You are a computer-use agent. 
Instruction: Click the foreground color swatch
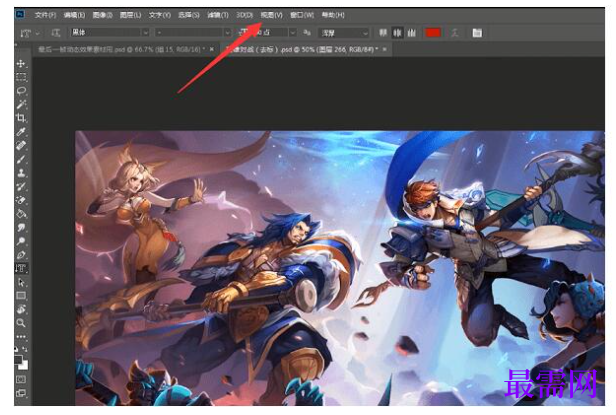tap(18, 359)
